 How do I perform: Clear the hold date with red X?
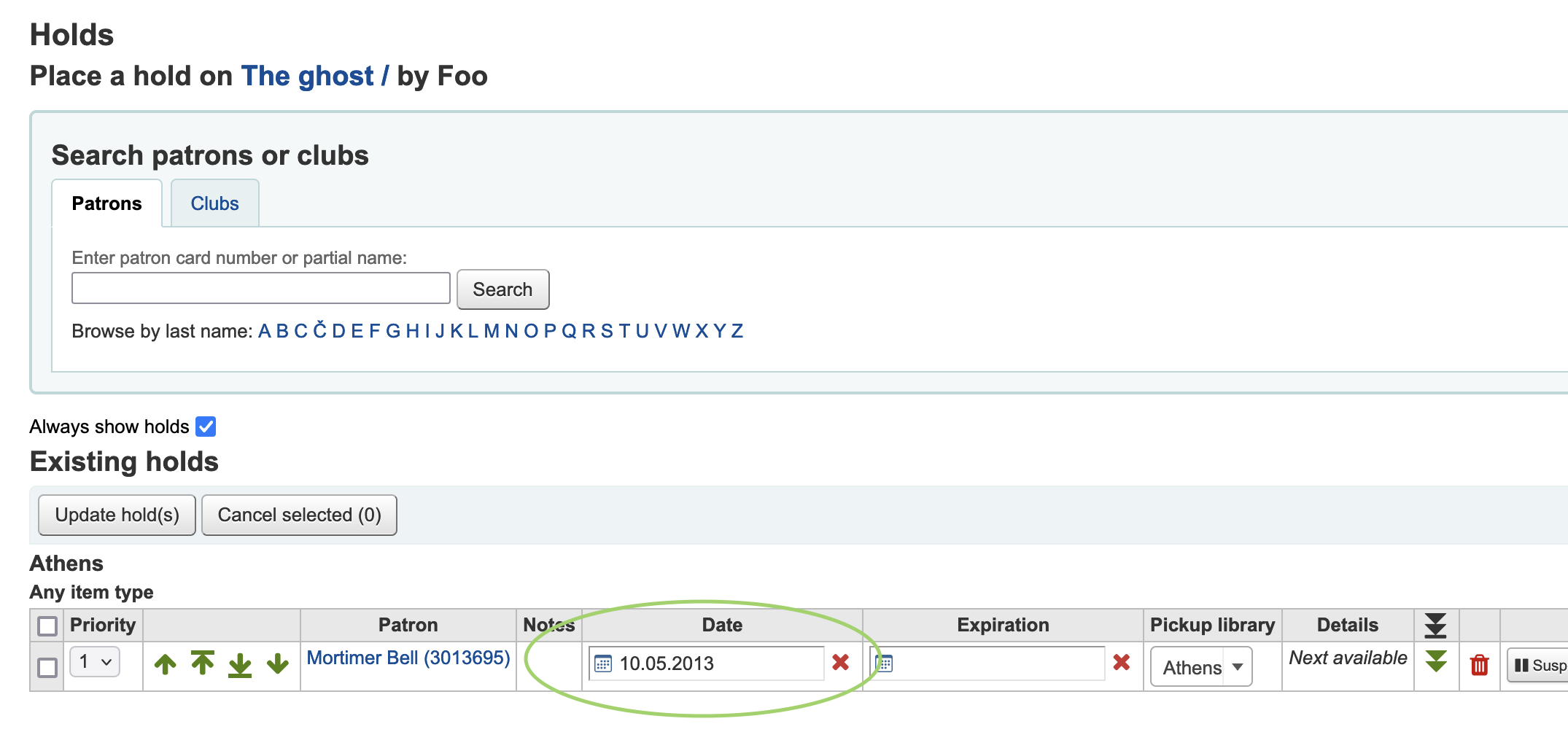click(x=840, y=663)
